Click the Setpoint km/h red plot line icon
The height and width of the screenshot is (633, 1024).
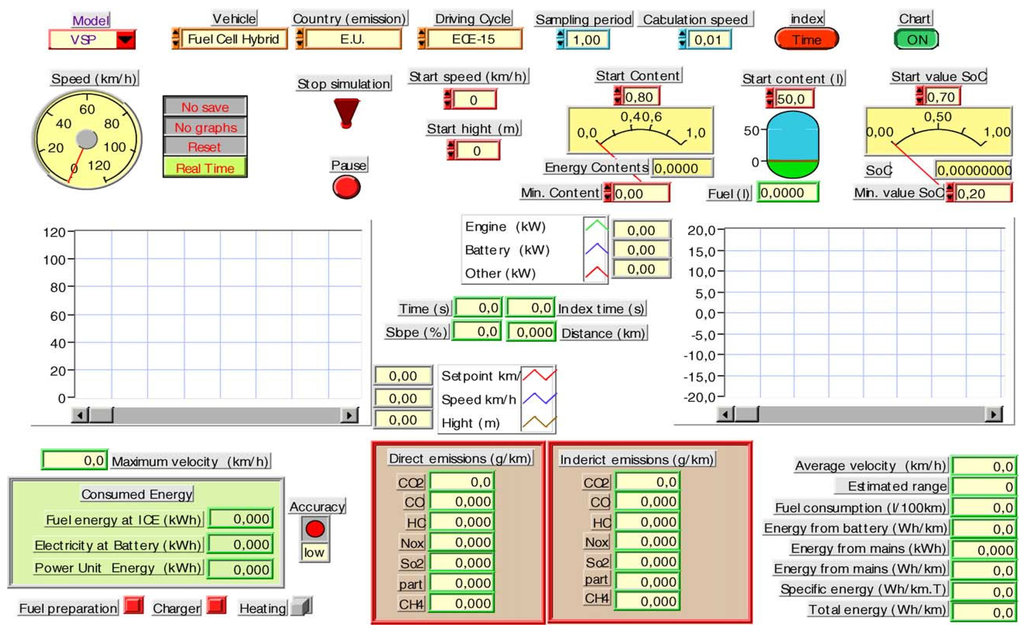pyautogui.click(x=538, y=377)
